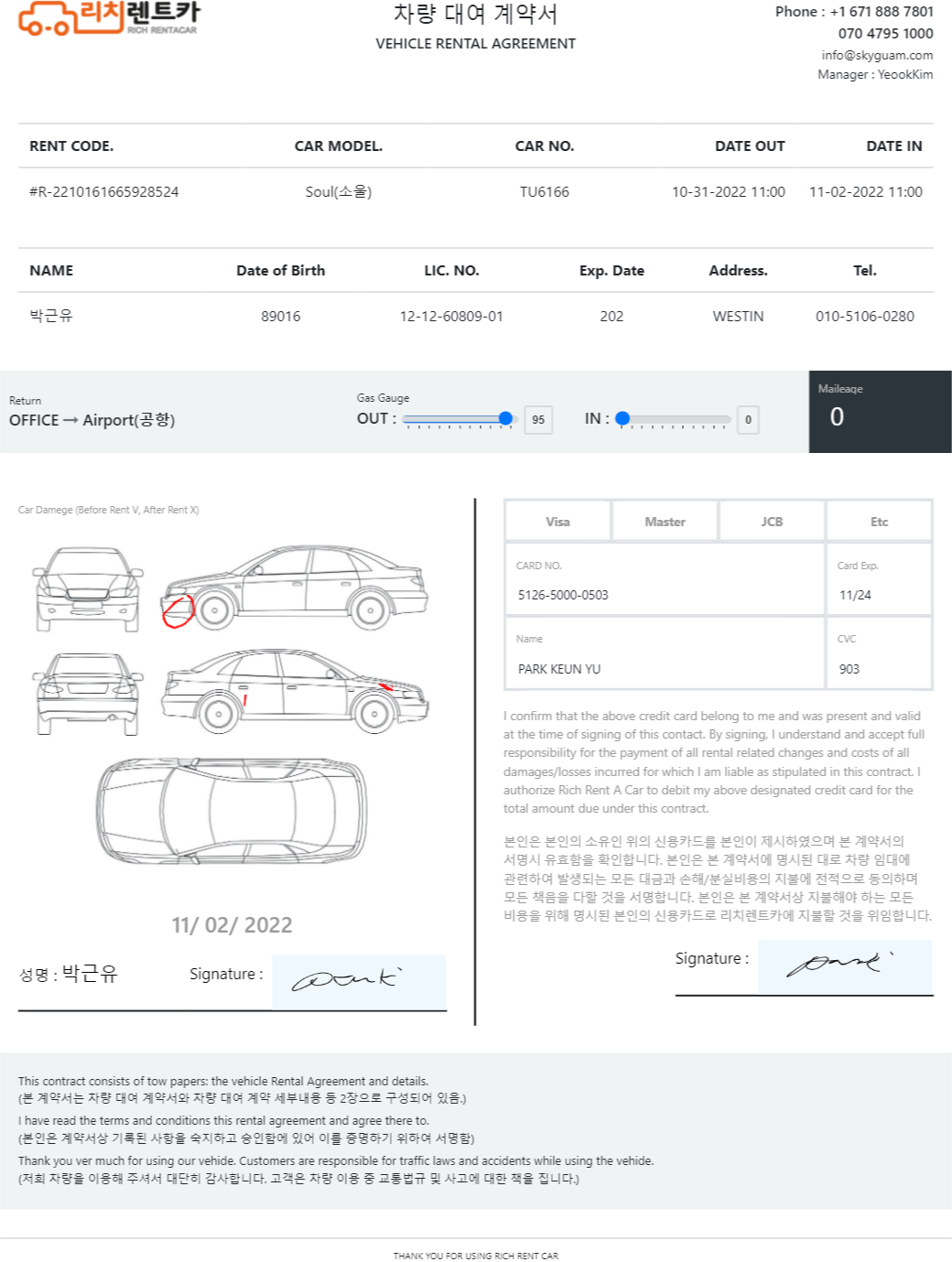Click the gas gauge IN slider handle
This screenshot has width=952, height=1262.
click(622, 418)
